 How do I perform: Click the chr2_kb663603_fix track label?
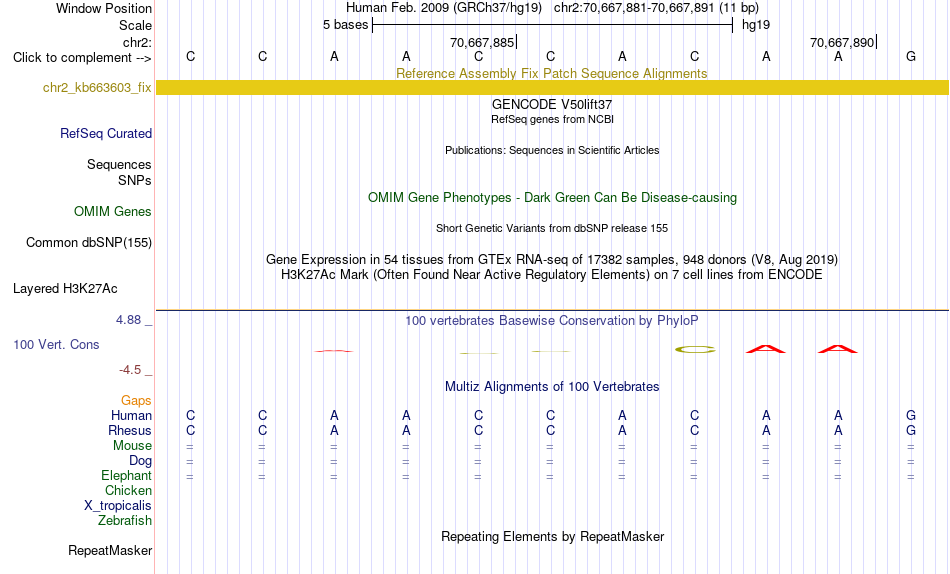tap(97, 88)
